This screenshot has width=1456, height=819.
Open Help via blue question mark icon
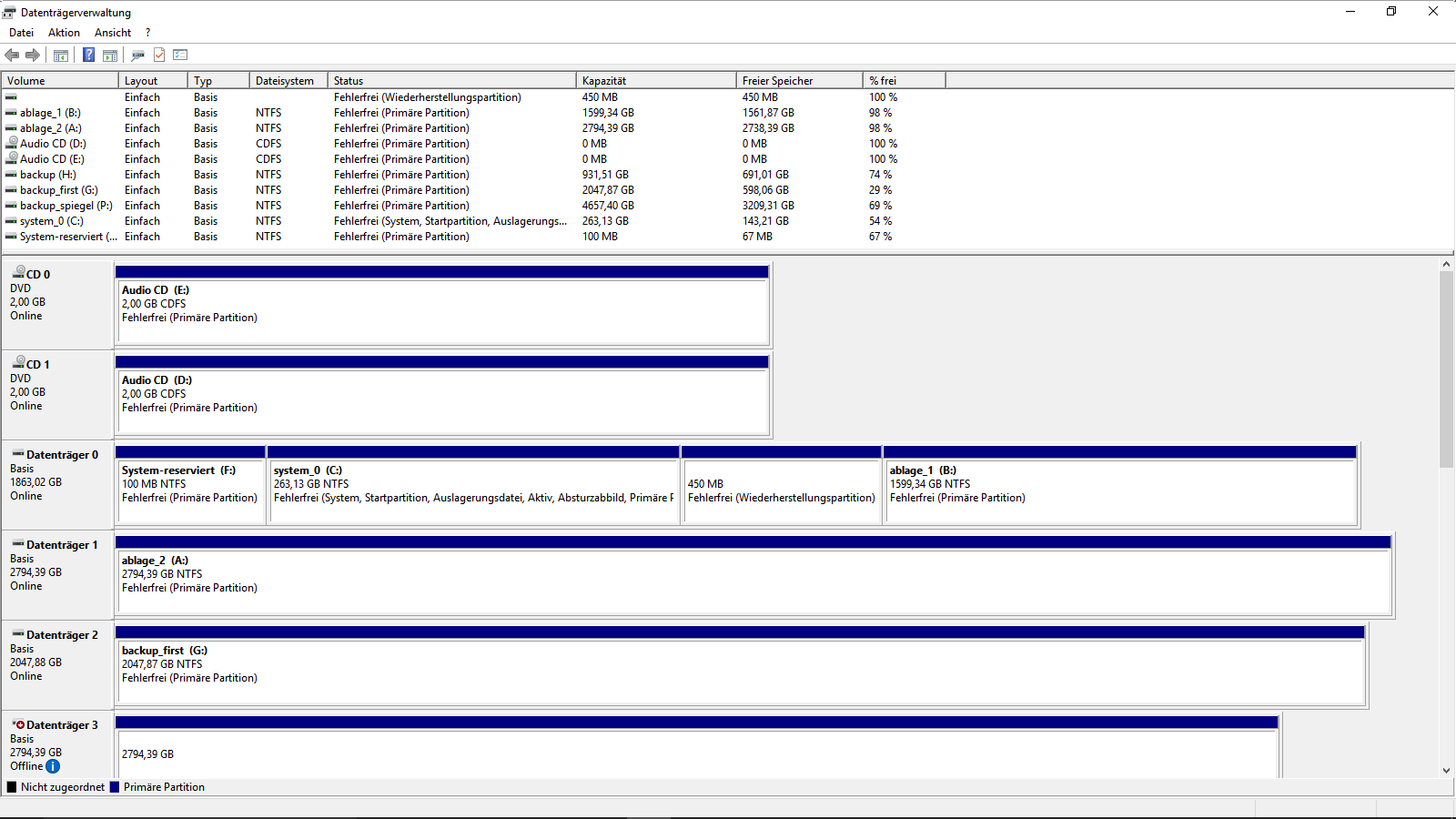(x=88, y=56)
